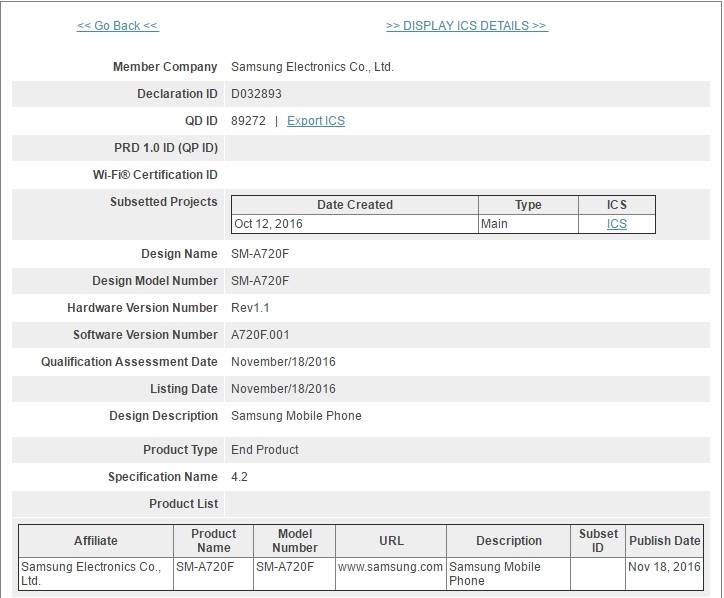The width and height of the screenshot is (724, 598).
Task: Click the Model Number column header
Action: (x=295, y=541)
